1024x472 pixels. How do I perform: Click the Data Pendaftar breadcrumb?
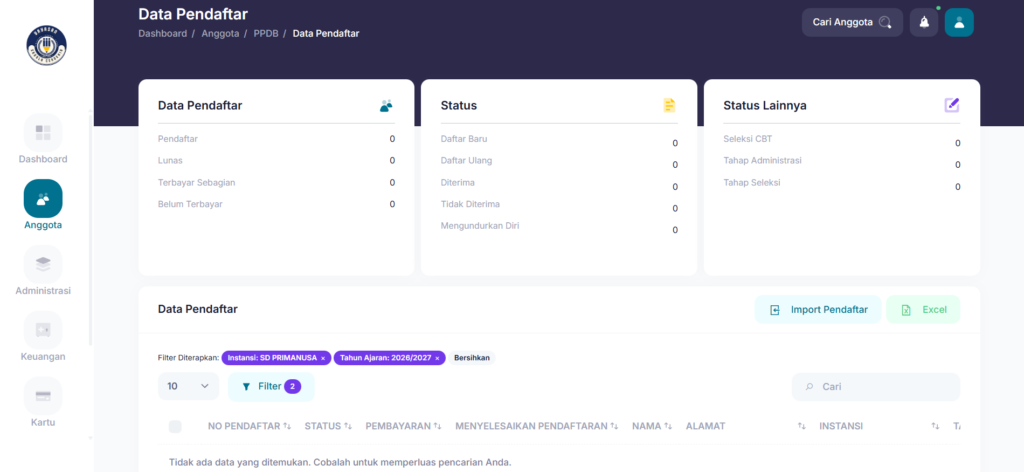click(x=326, y=33)
